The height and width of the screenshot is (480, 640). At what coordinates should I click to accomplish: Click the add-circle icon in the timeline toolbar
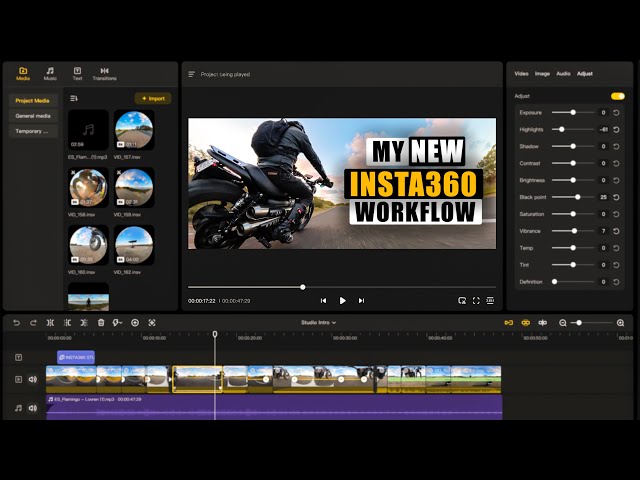[x=135, y=323]
